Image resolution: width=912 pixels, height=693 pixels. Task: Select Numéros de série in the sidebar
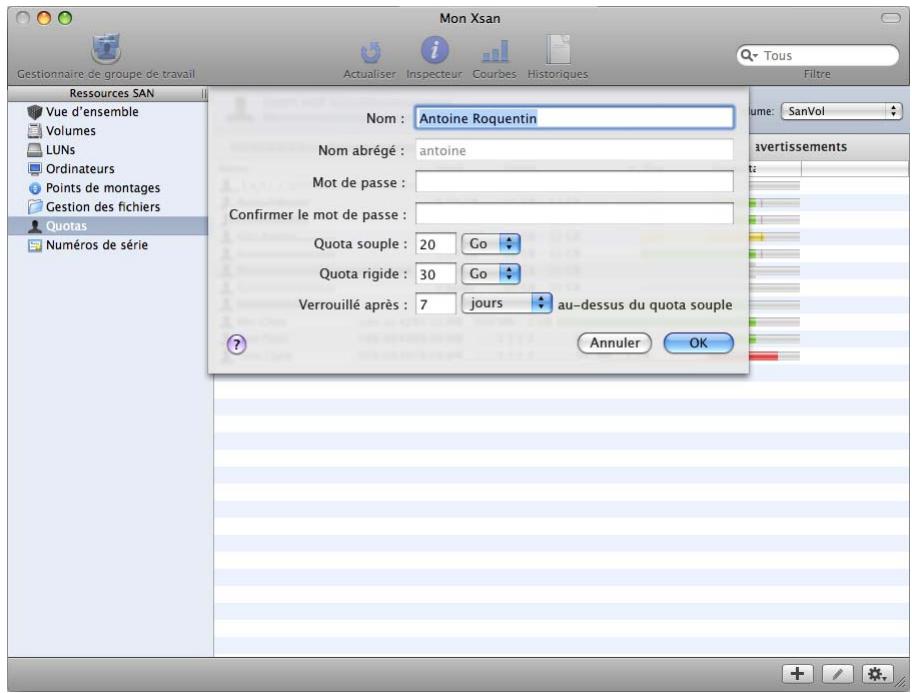coord(87,245)
